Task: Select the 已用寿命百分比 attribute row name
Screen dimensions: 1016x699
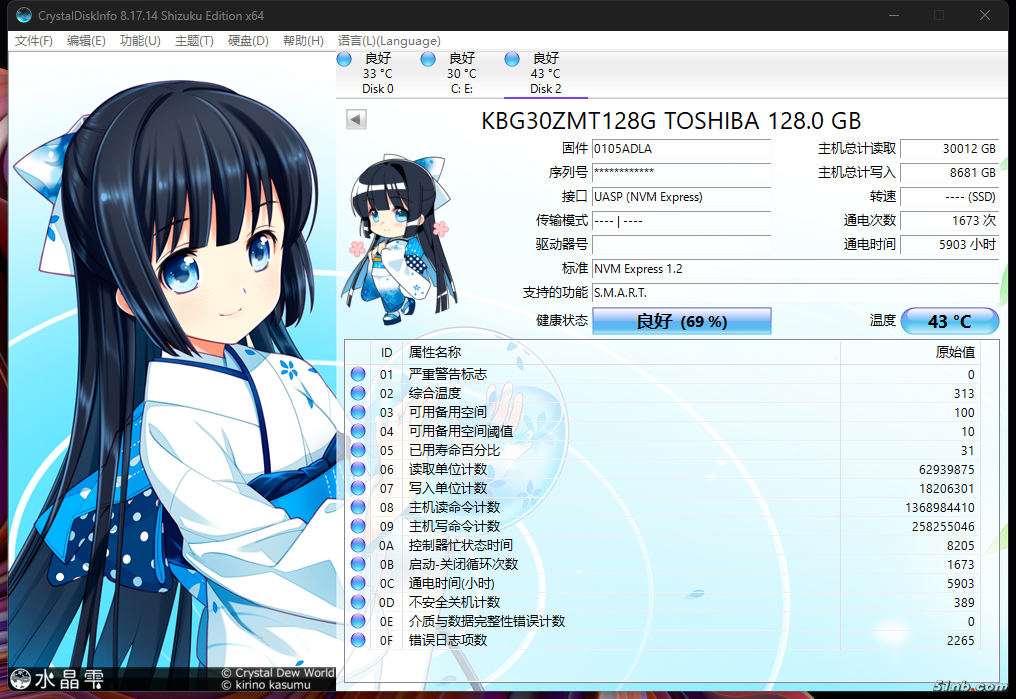Action: 454,450
